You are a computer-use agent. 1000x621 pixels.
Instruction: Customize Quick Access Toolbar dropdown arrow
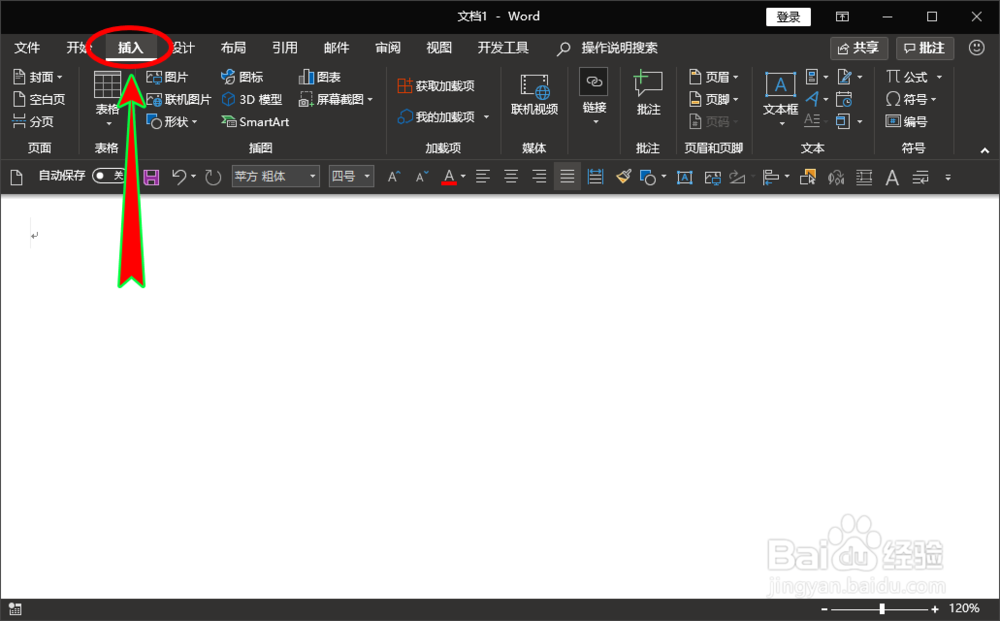click(x=948, y=177)
